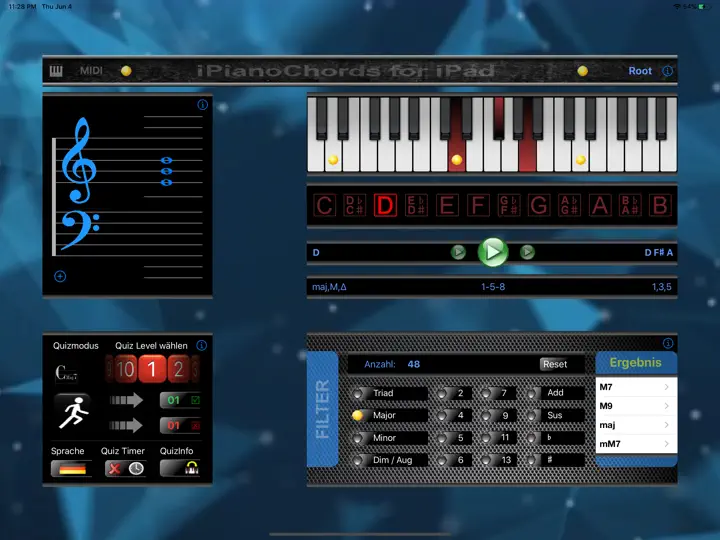Click small play button left of main play
The width and height of the screenshot is (720, 540).
point(458,252)
